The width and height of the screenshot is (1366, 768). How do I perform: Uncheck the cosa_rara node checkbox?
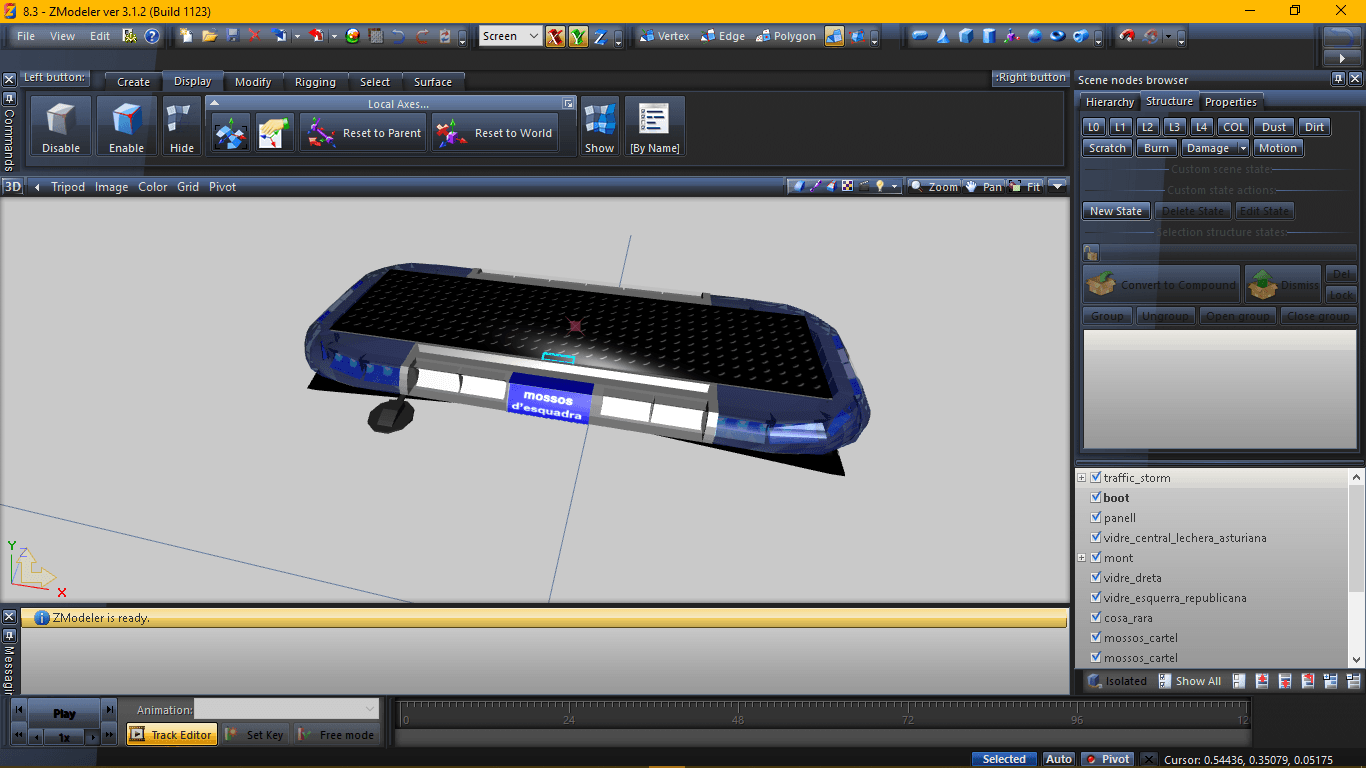(1096, 618)
